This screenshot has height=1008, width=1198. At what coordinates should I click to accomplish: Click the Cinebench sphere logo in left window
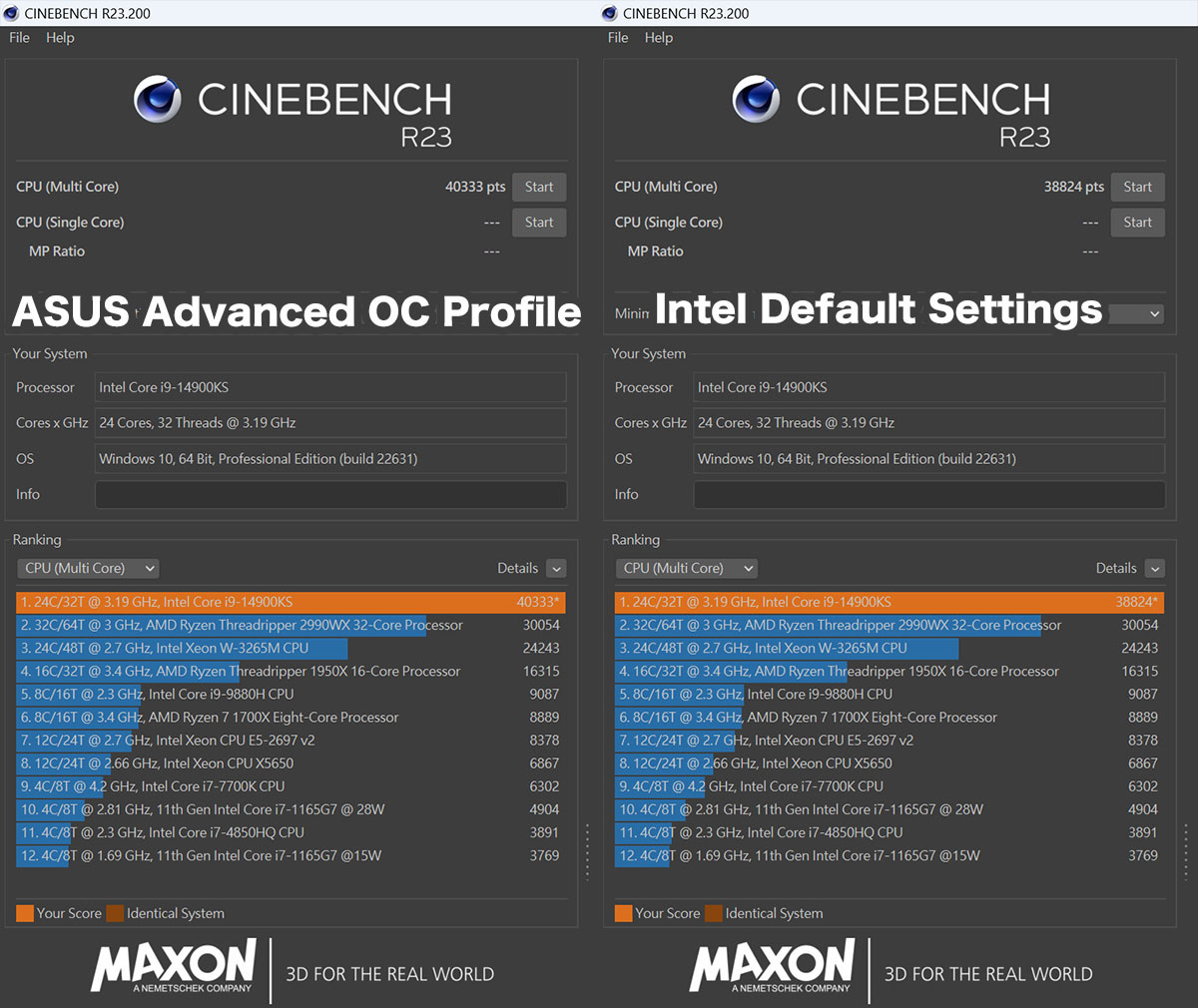(x=158, y=100)
